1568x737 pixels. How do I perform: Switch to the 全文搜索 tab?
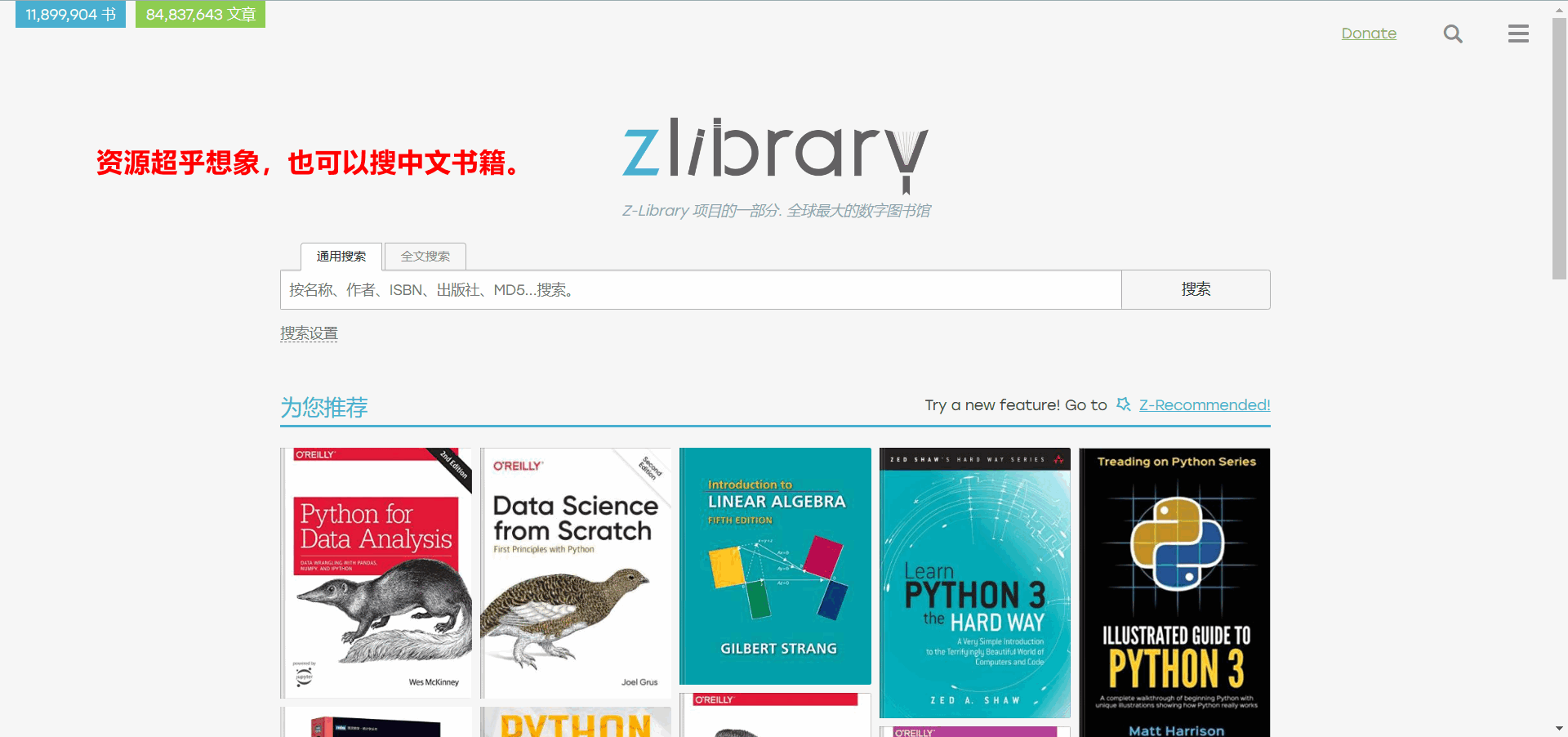425,257
